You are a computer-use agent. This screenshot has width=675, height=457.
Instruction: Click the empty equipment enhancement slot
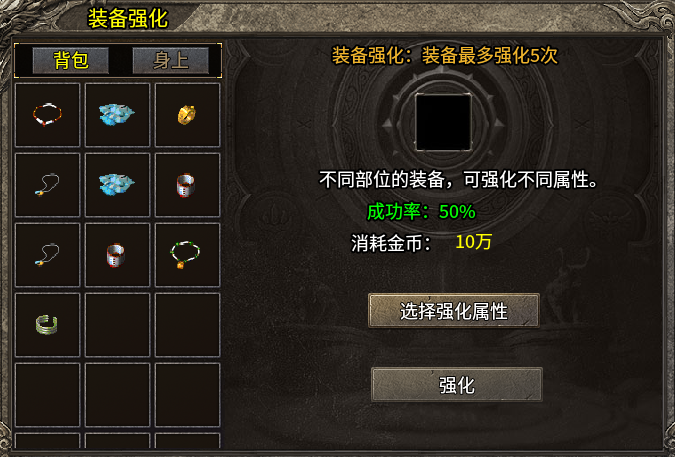click(x=443, y=122)
